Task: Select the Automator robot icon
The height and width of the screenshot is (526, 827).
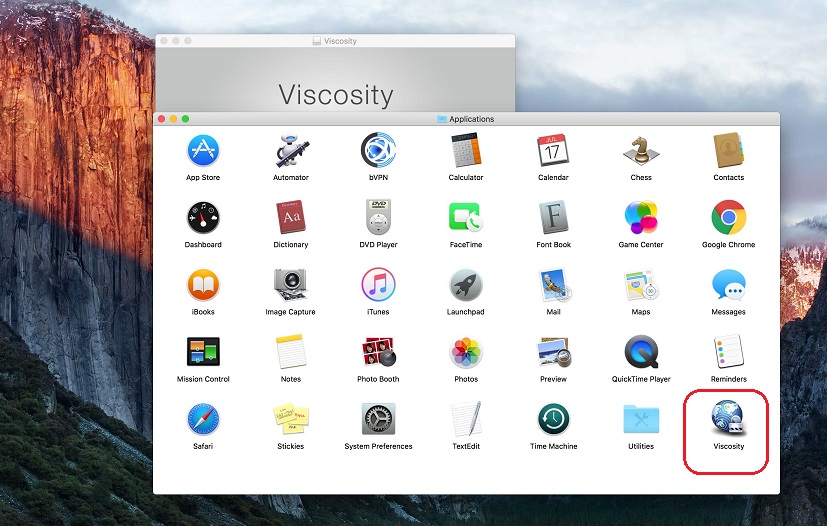Action: pyautogui.click(x=290, y=151)
